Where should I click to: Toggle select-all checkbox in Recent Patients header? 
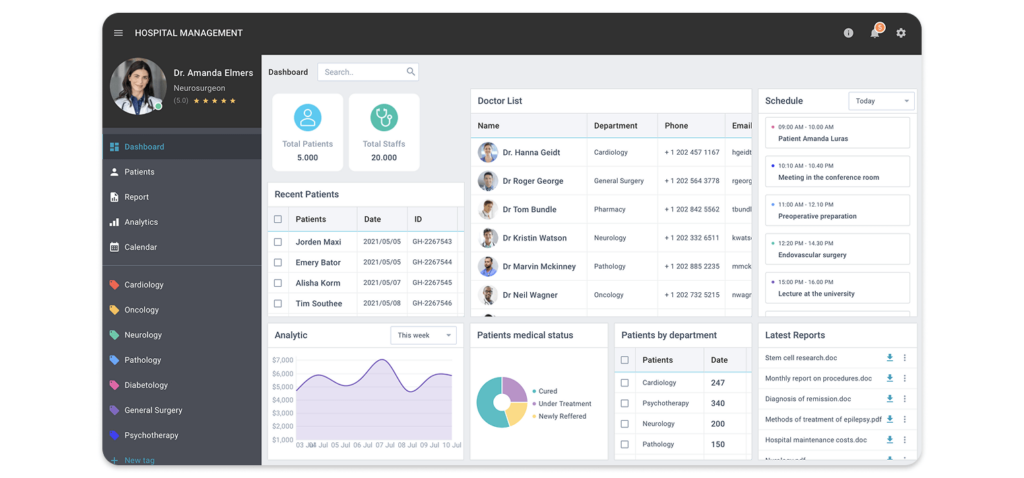[x=278, y=219]
